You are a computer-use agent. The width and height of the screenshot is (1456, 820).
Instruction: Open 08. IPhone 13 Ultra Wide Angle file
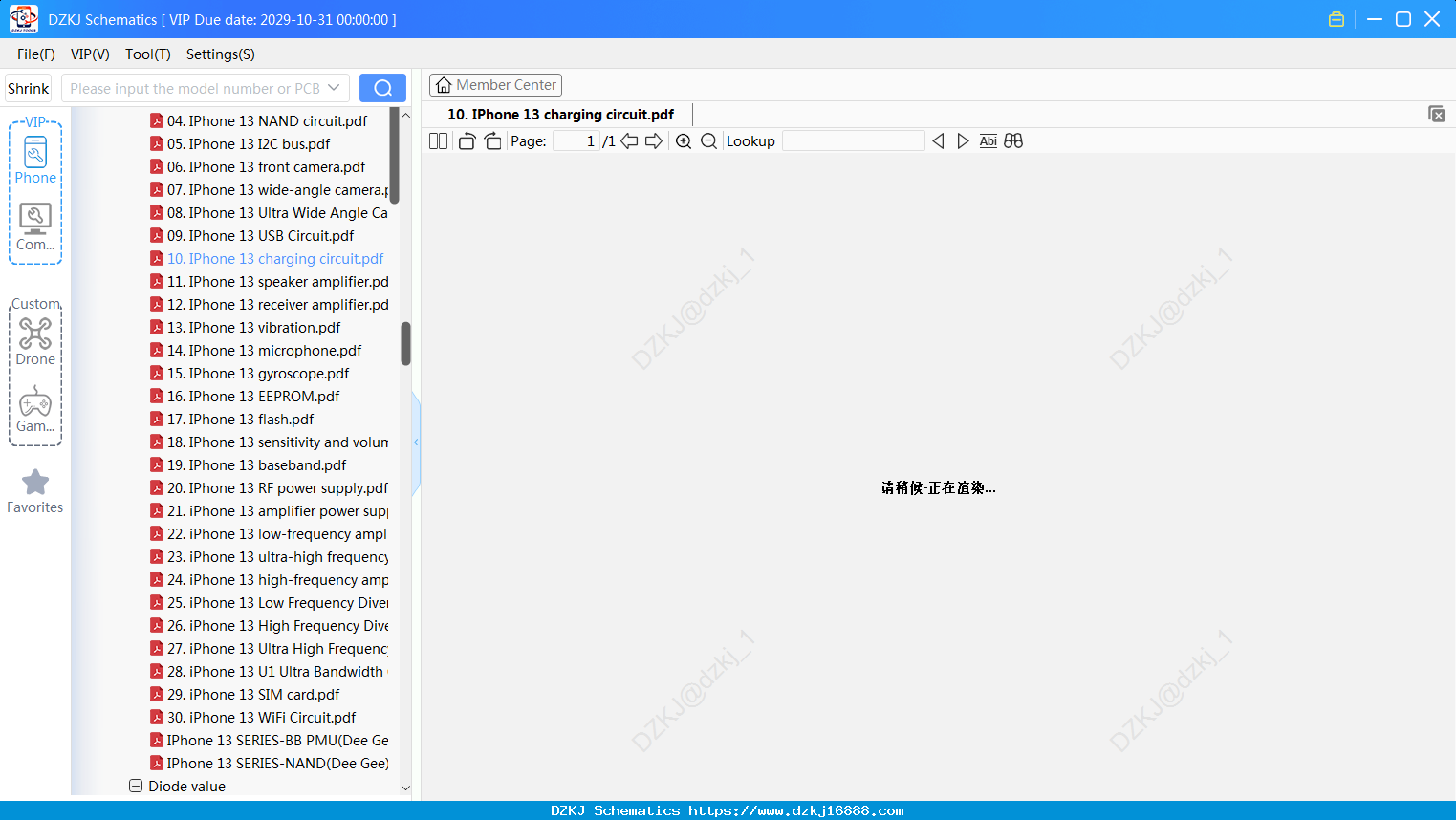277,213
